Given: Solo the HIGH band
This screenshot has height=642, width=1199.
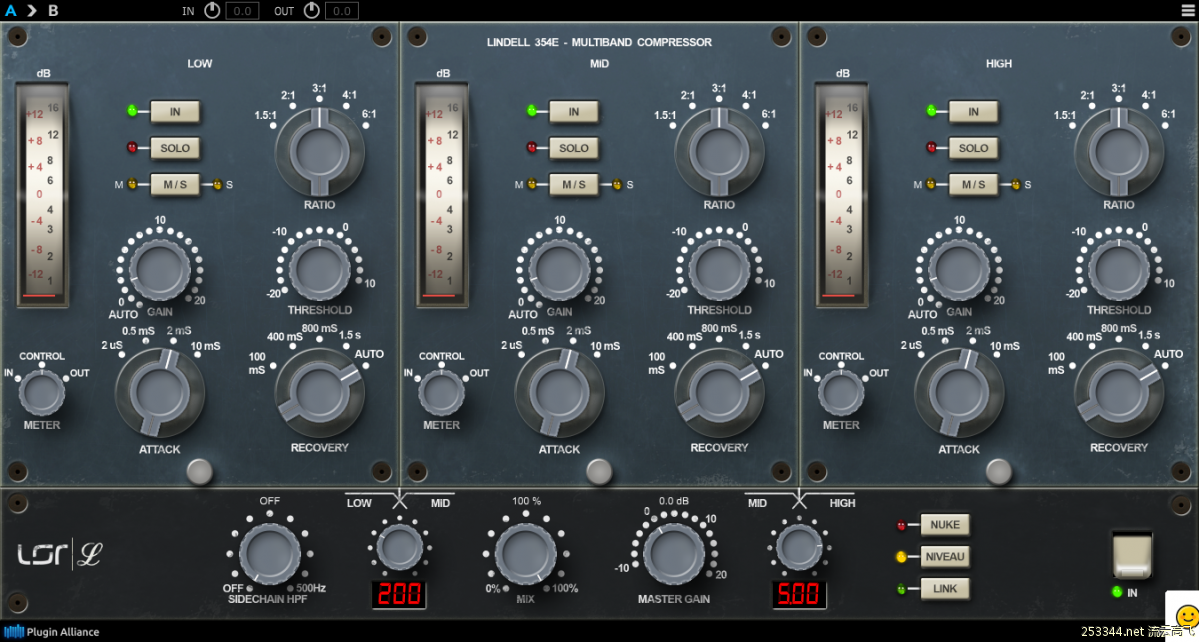Looking at the screenshot, I should 973,148.
